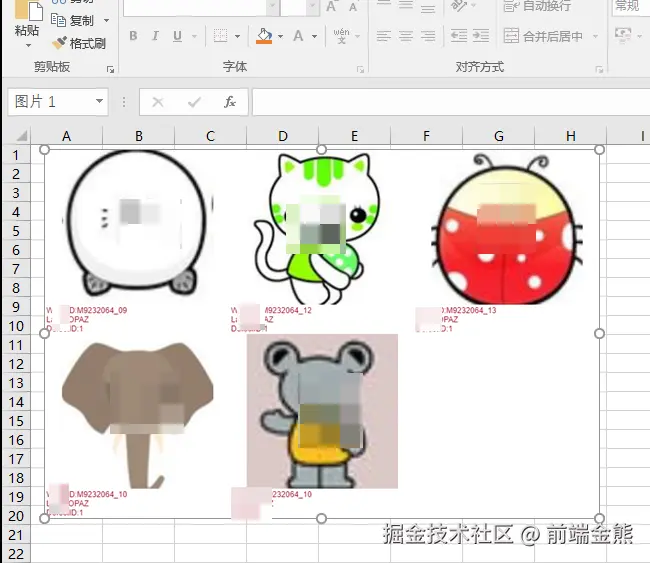Expand the Merge & Center dropdown arrow
This screenshot has height=563, width=650.
click(595, 36)
